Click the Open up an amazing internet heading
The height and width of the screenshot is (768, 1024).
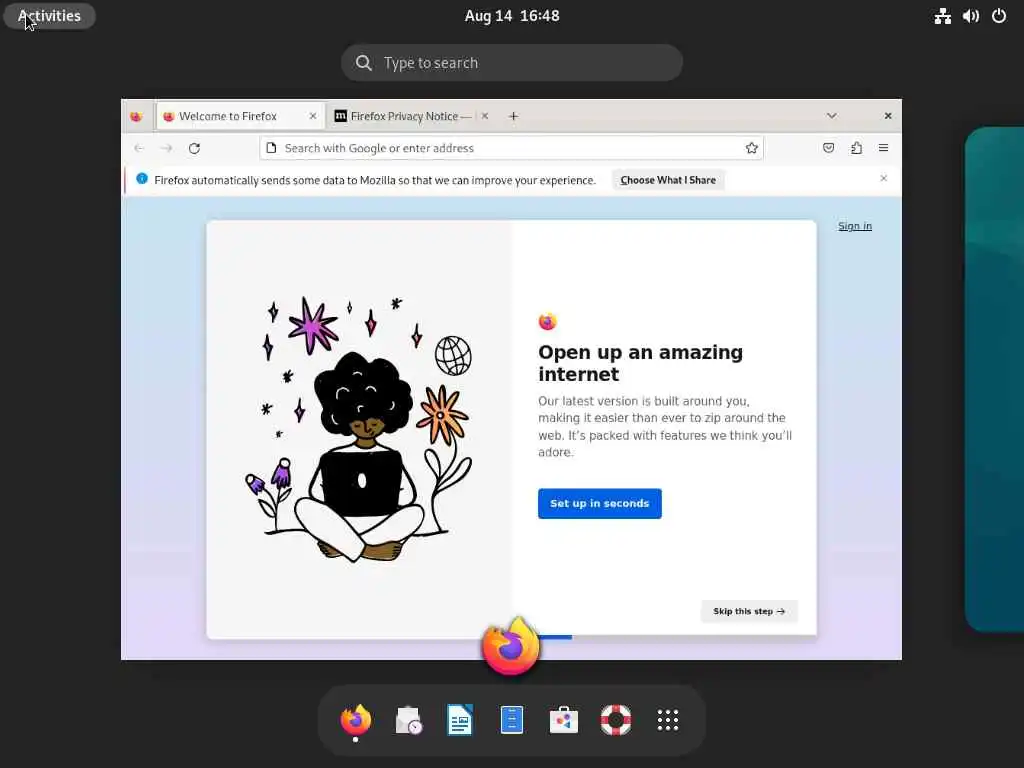click(x=640, y=363)
